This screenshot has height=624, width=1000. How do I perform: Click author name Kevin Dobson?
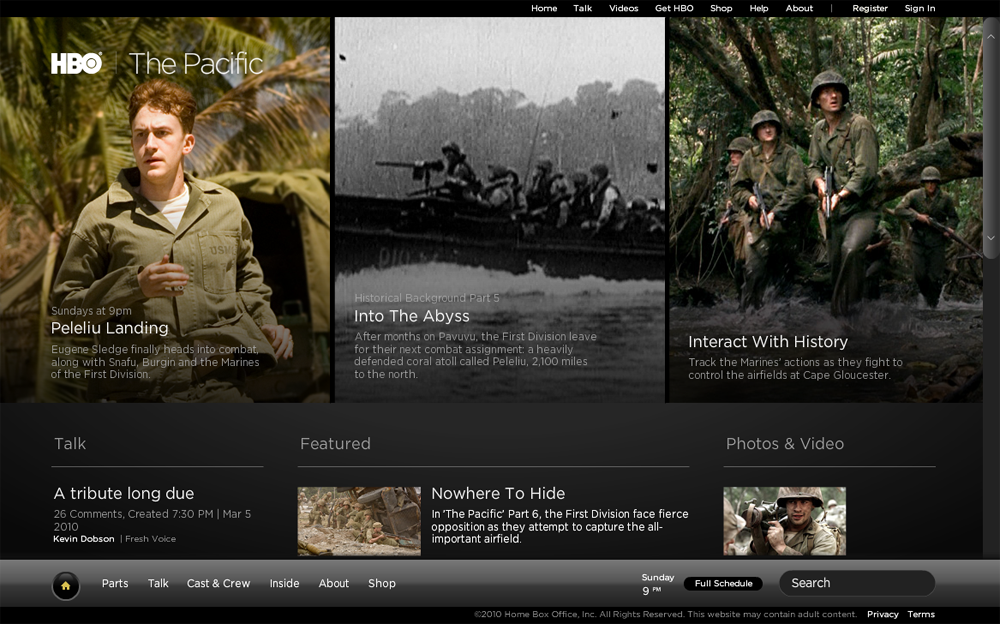coord(84,539)
